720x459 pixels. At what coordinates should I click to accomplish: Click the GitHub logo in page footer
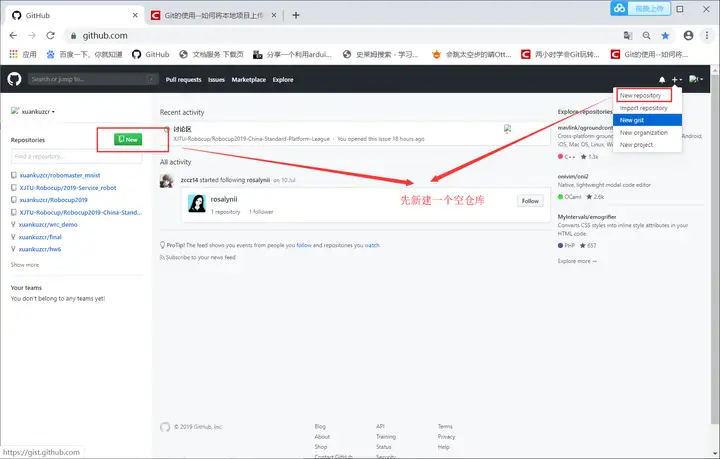[x=165, y=427]
